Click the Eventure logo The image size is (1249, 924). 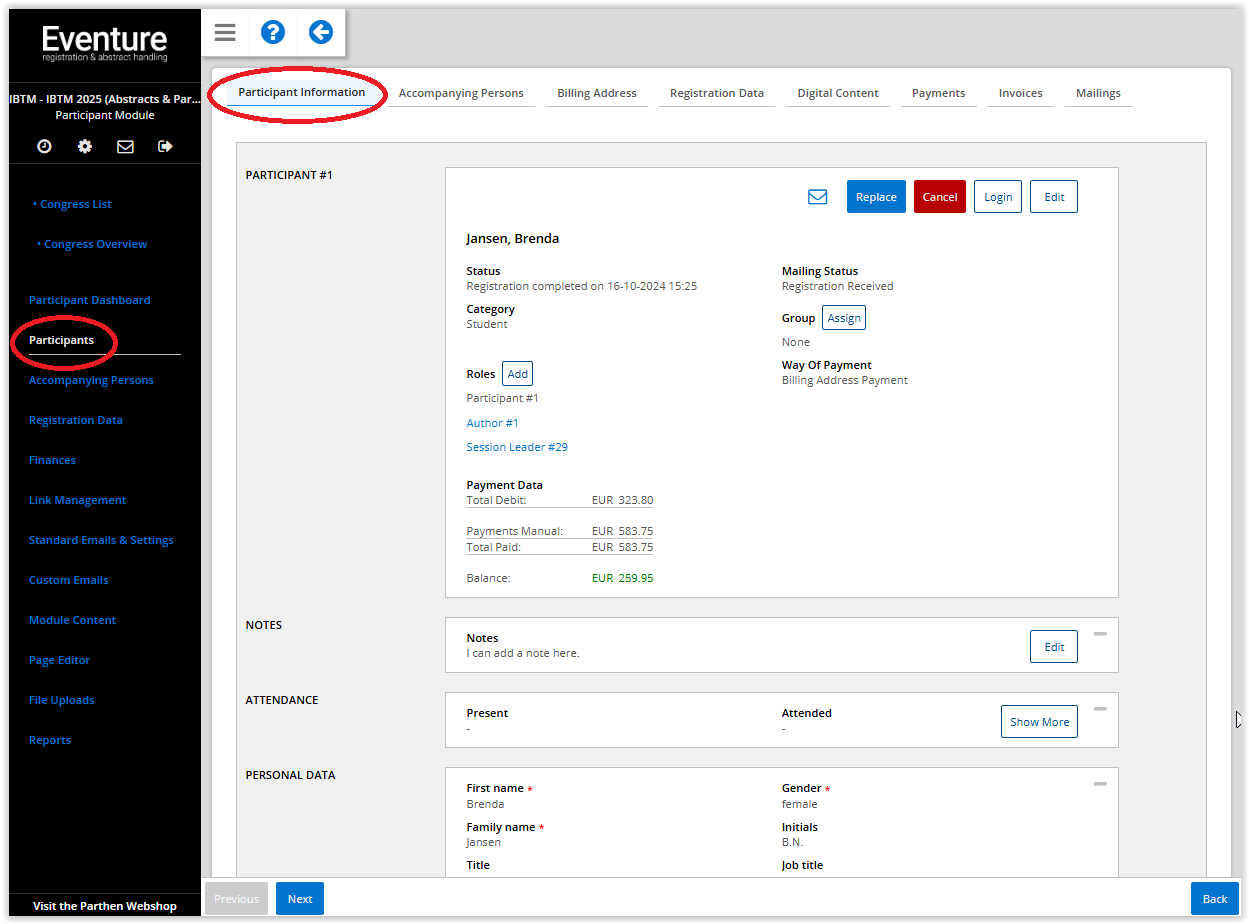coord(105,43)
